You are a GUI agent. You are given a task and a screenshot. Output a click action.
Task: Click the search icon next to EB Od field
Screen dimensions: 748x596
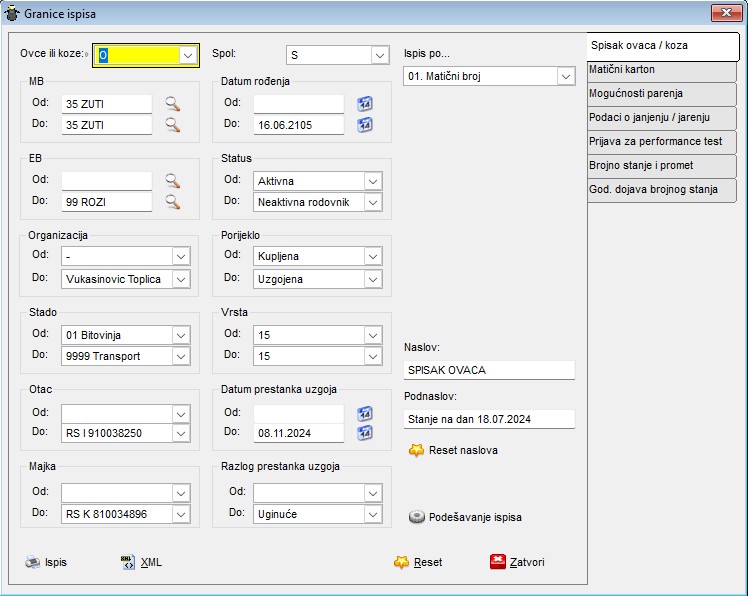point(173,181)
